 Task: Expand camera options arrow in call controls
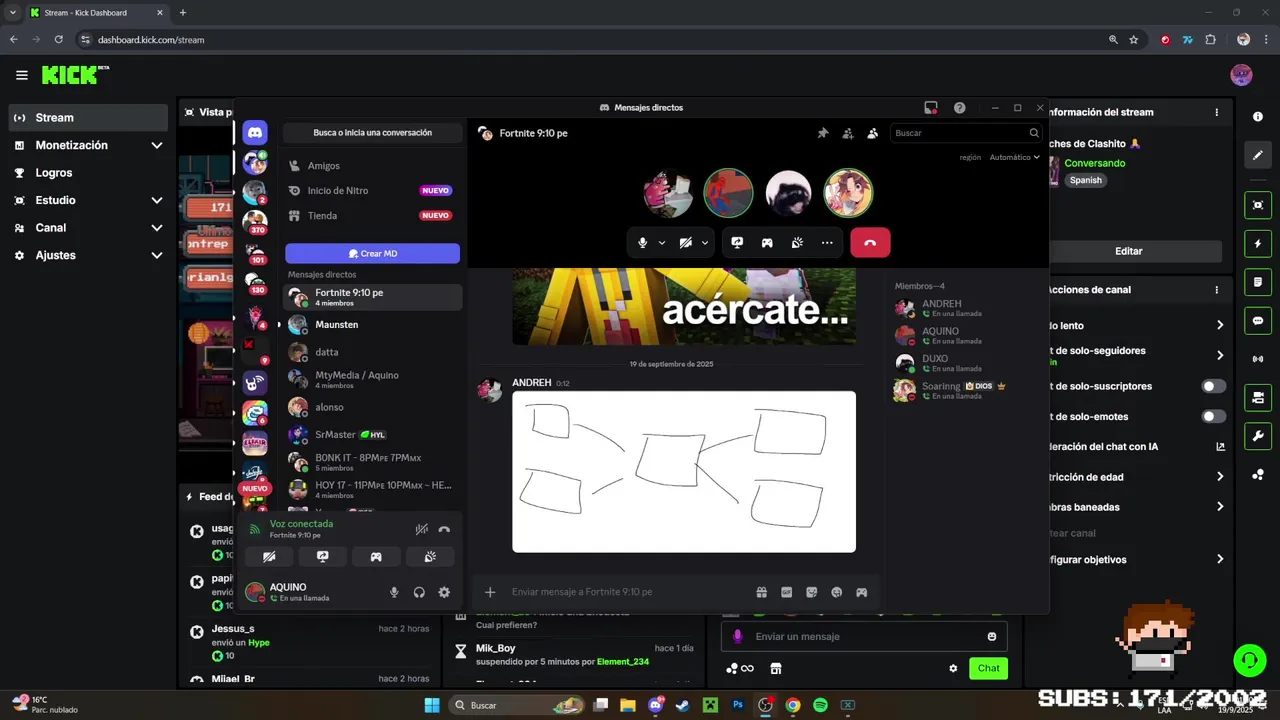[705, 242]
